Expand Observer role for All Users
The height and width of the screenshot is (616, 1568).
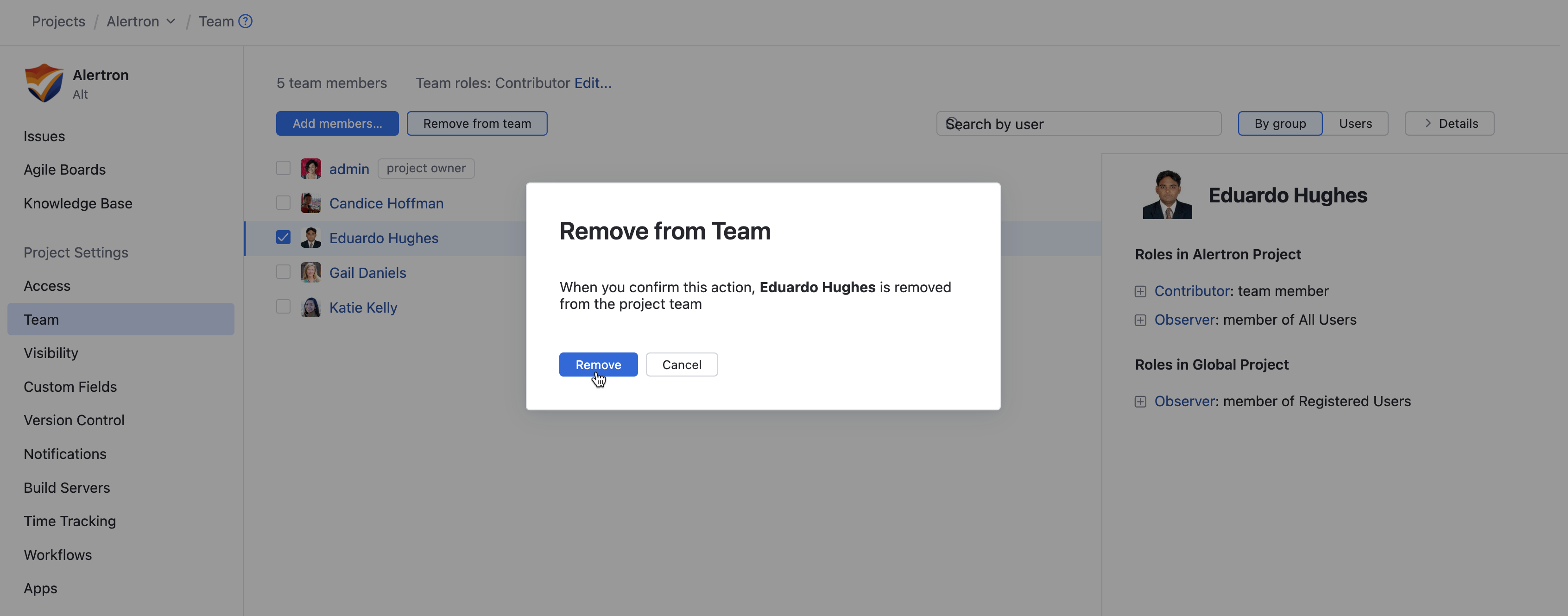pyautogui.click(x=1140, y=320)
